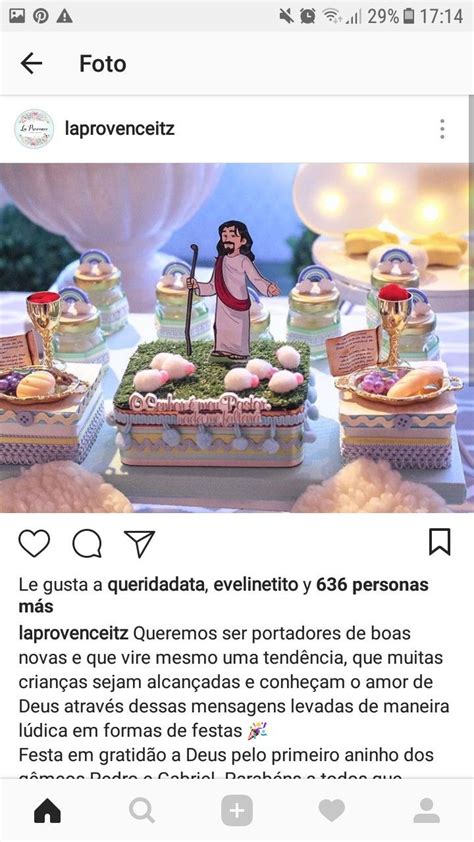The image size is (474, 842).
Task: Open comments with the speech bubble icon
Action: 87,543
